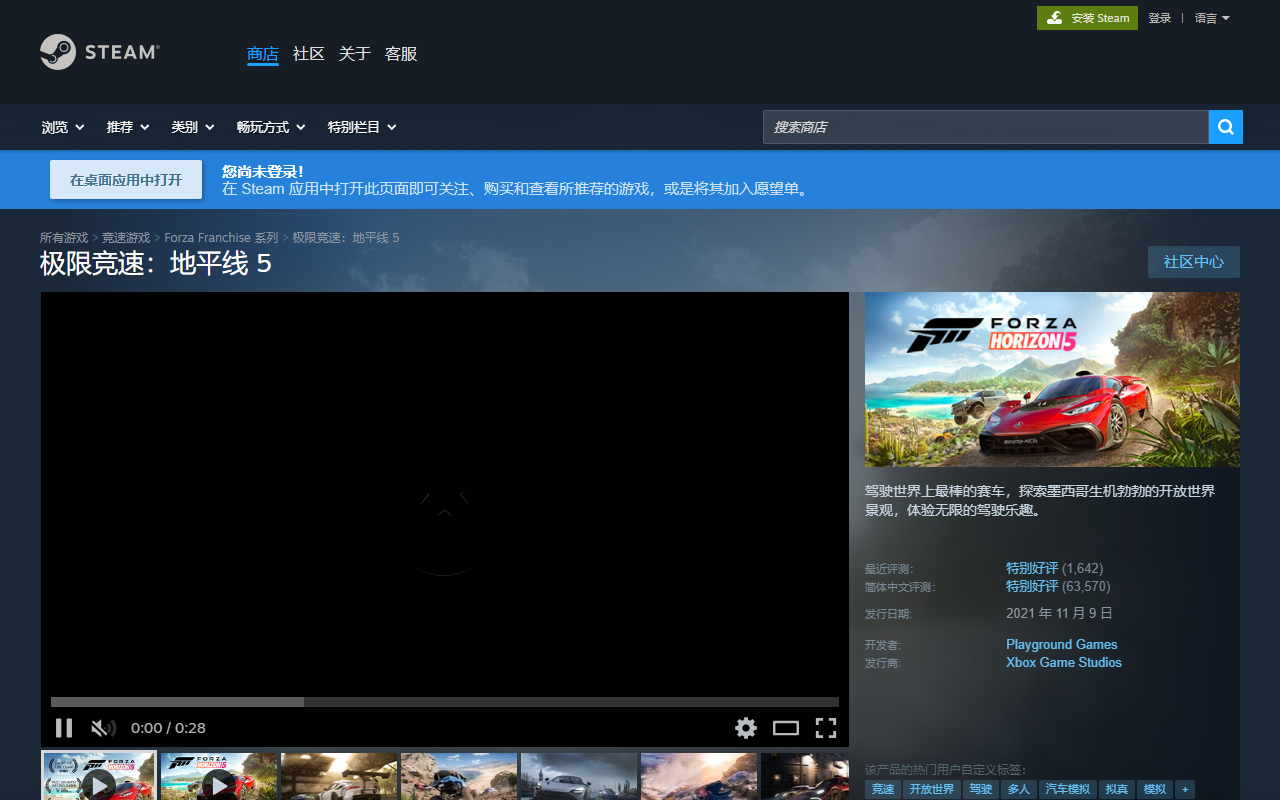Screen dimensions: 1280x800
Task: Click the last breadcrumb 极限竞速:地平线 5
Action: pos(346,238)
